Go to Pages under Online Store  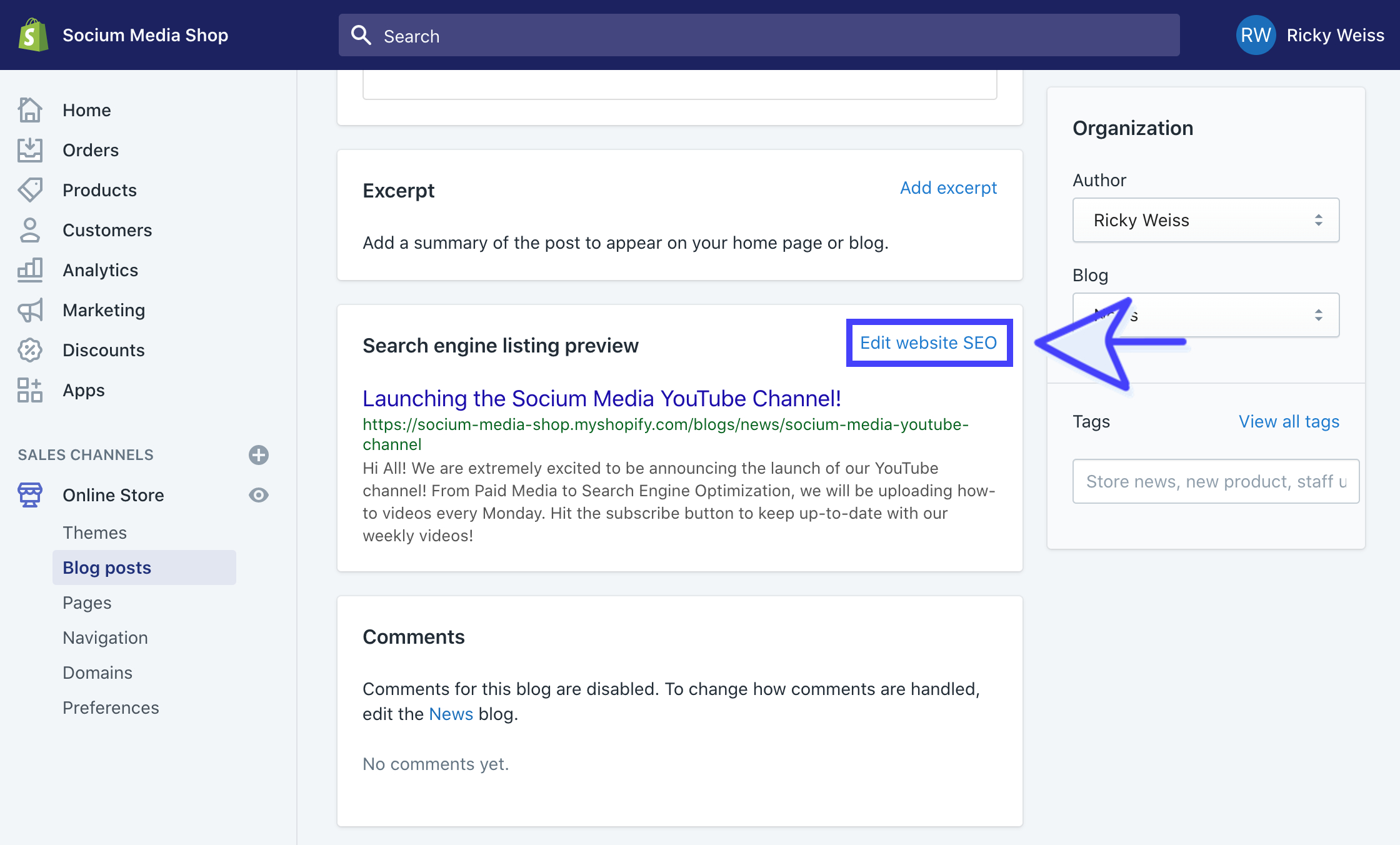click(x=87, y=602)
